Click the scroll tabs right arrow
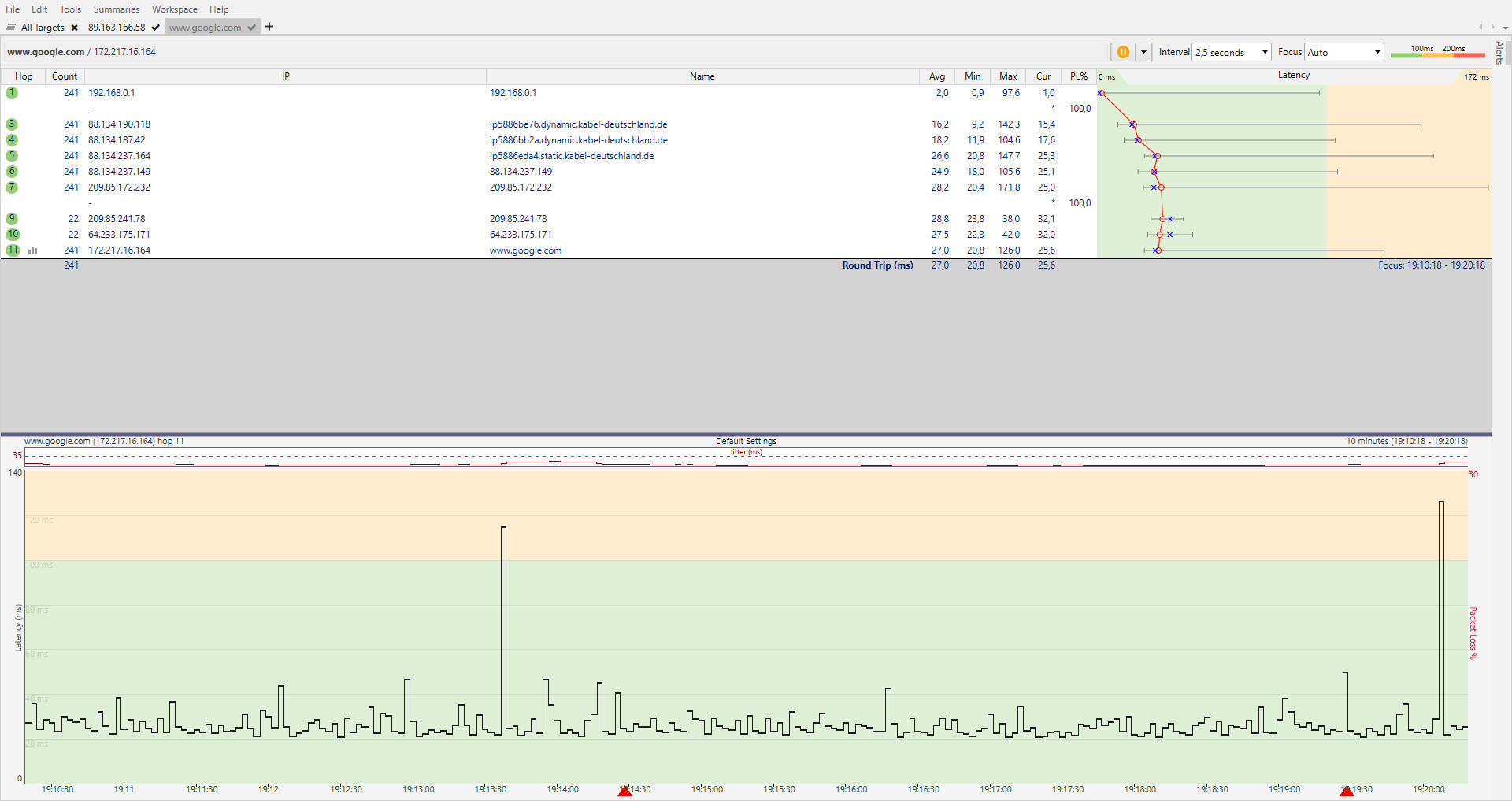 (1492, 28)
